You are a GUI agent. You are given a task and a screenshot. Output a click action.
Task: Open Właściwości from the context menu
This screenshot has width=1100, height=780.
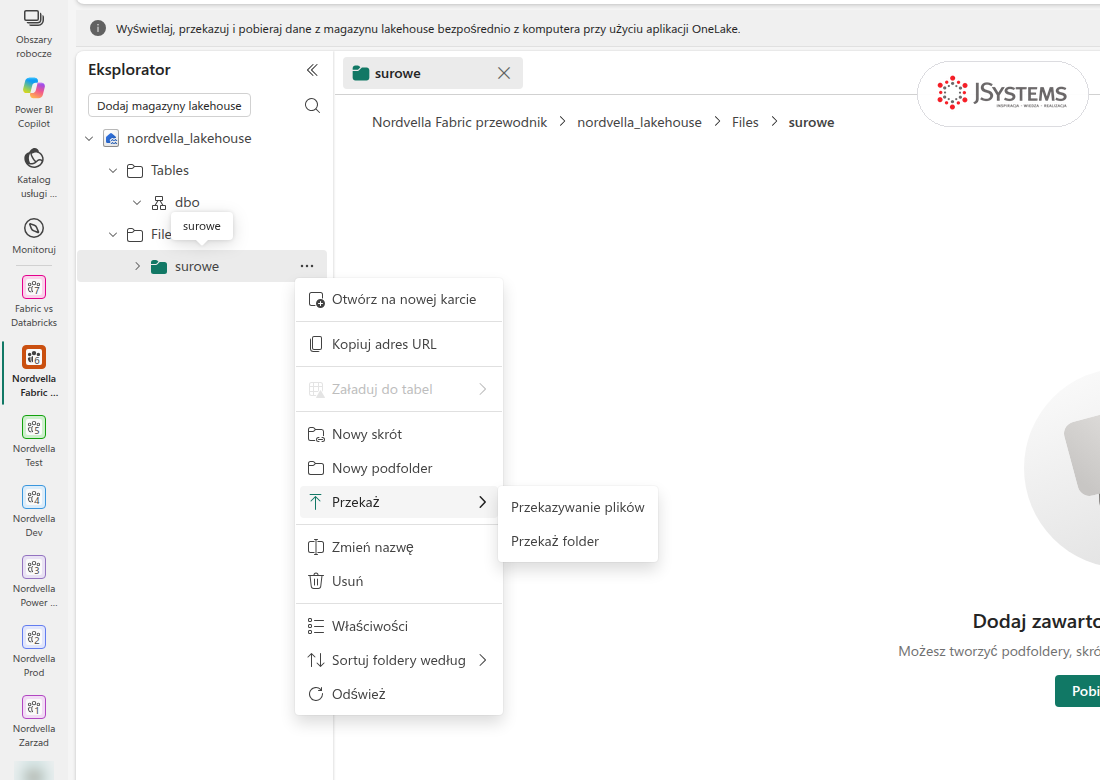click(398, 626)
